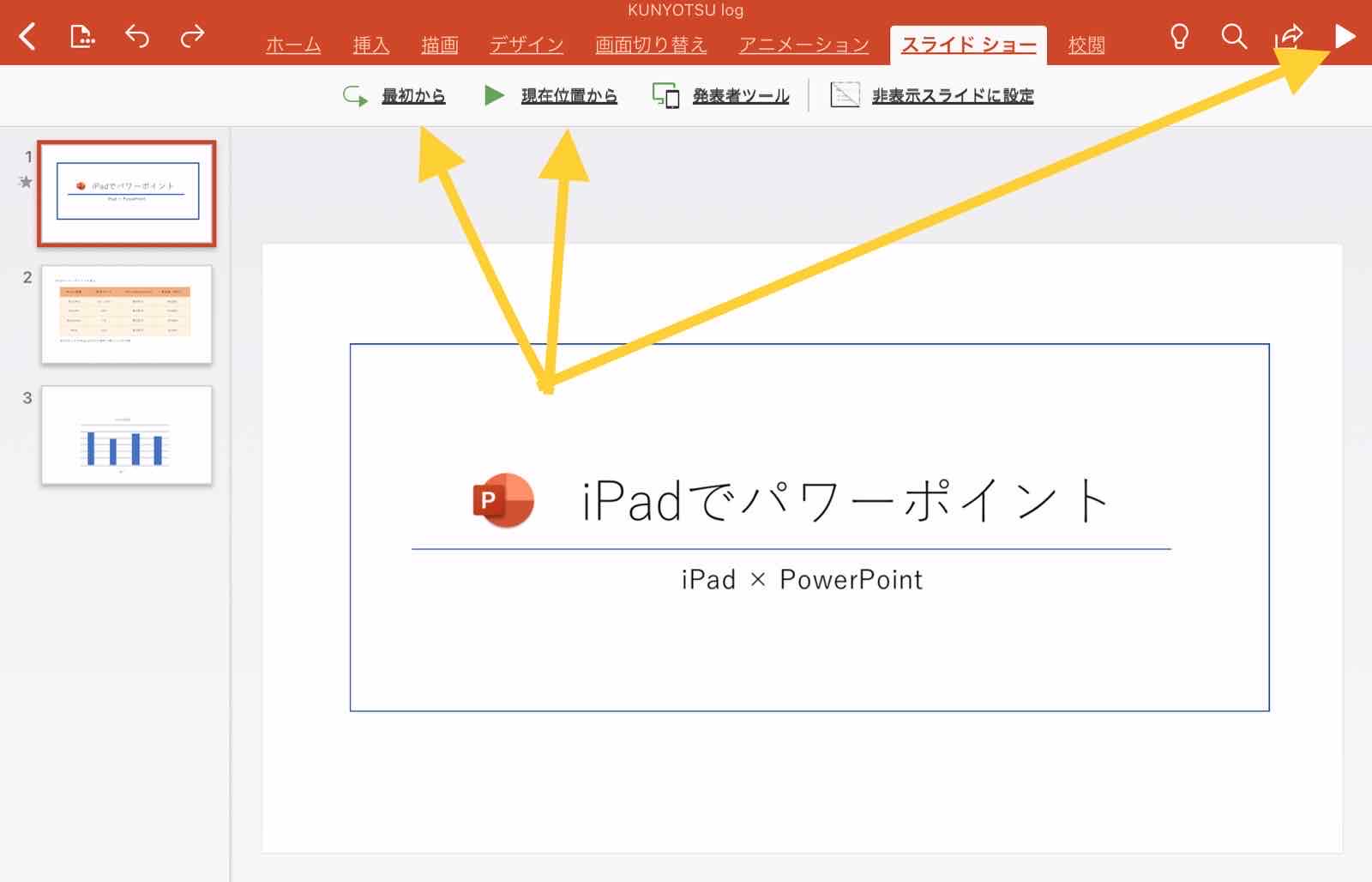
Task: Tap the back chevron to exit presentation
Action: pos(27,36)
